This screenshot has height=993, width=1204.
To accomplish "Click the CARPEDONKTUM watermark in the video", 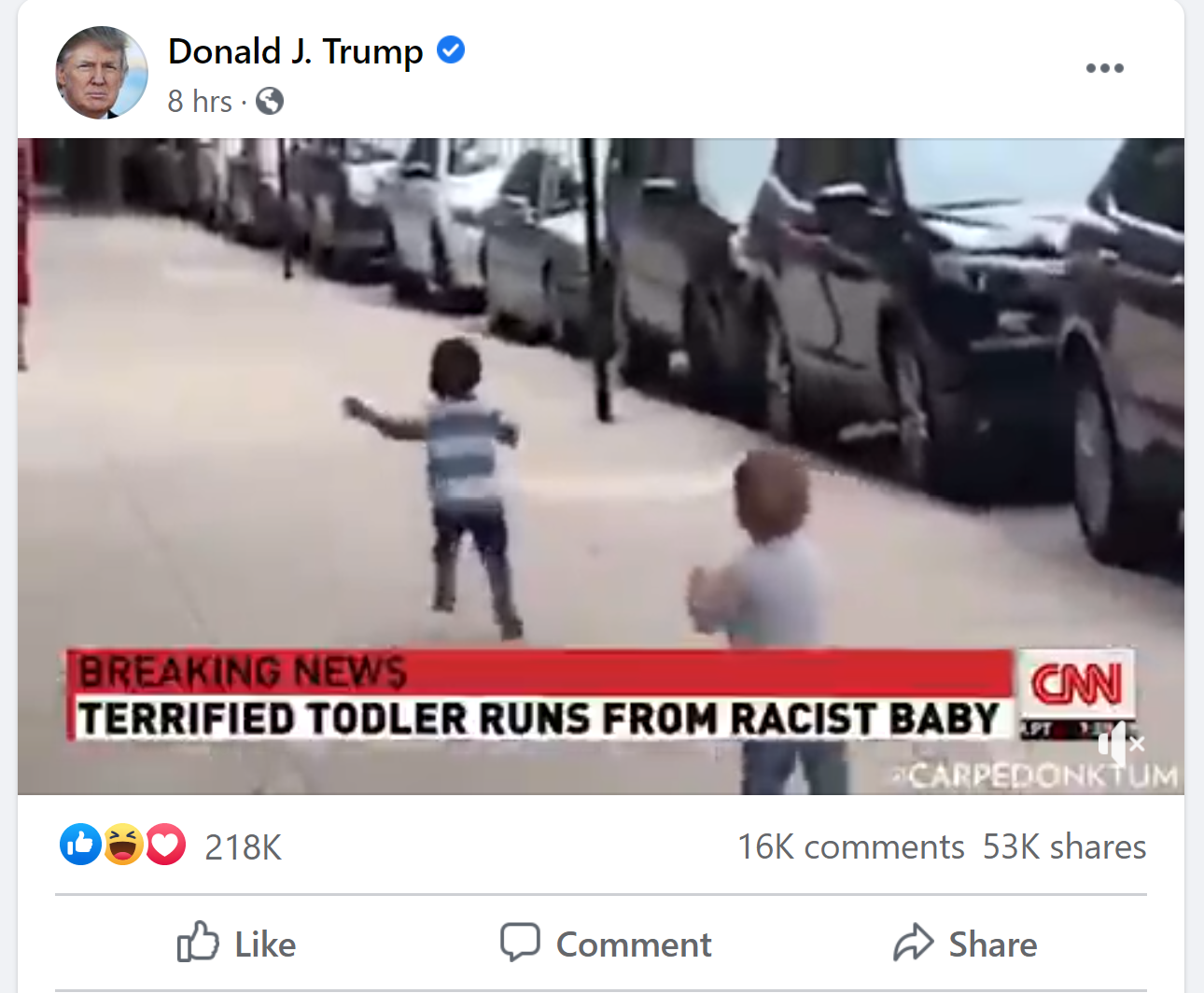I will coord(1036,776).
